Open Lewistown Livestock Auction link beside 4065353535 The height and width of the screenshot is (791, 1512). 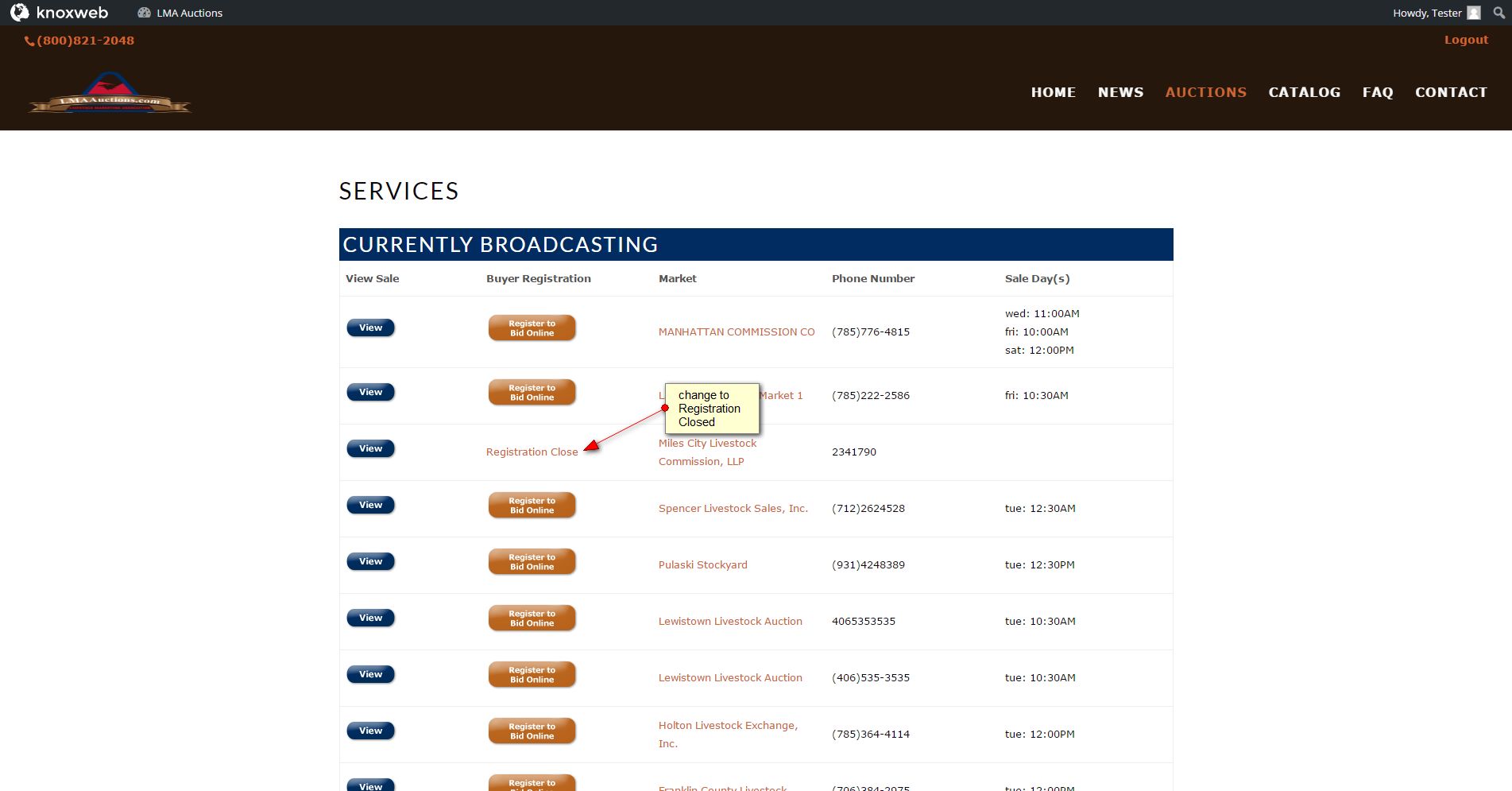(730, 622)
